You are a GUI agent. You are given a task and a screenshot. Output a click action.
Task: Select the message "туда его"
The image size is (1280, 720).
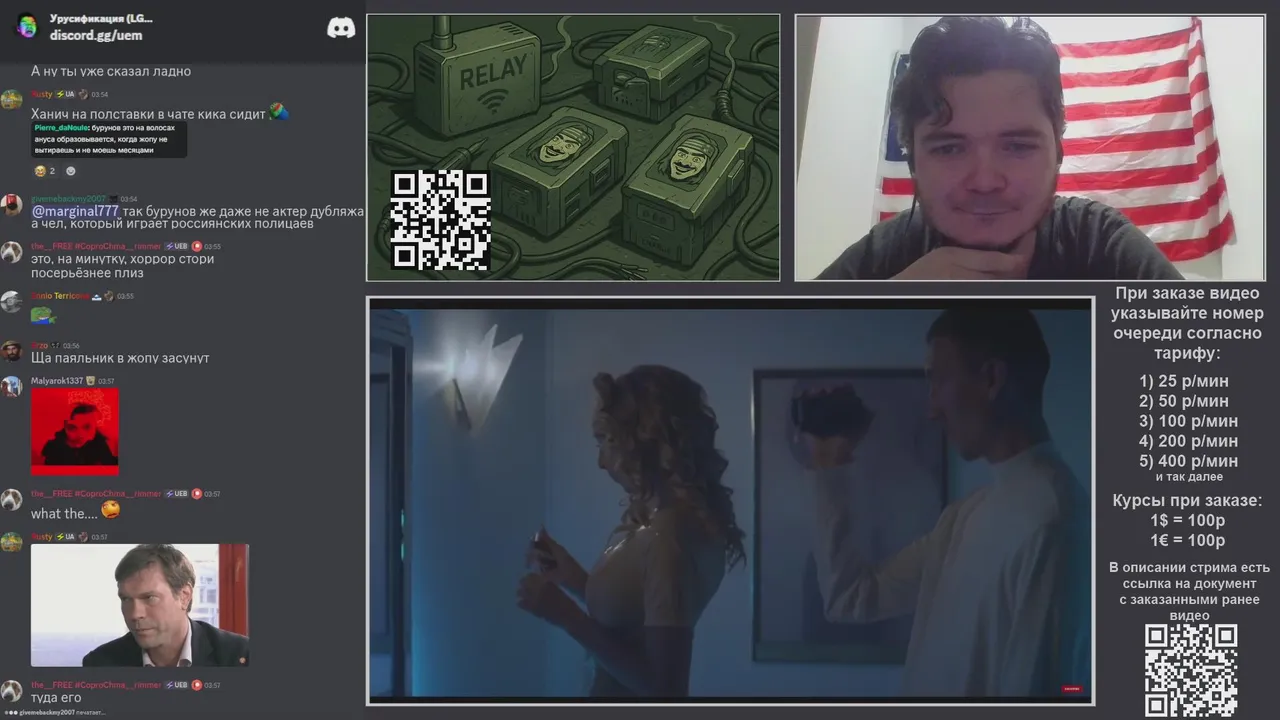pyautogui.click(x=56, y=698)
